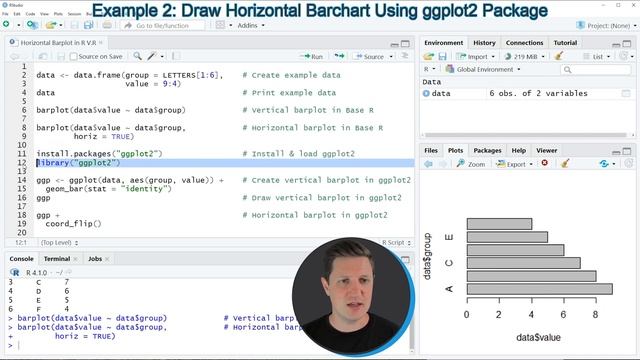Switch to the Files tab
The width and height of the screenshot is (640, 360).
point(431,151)
